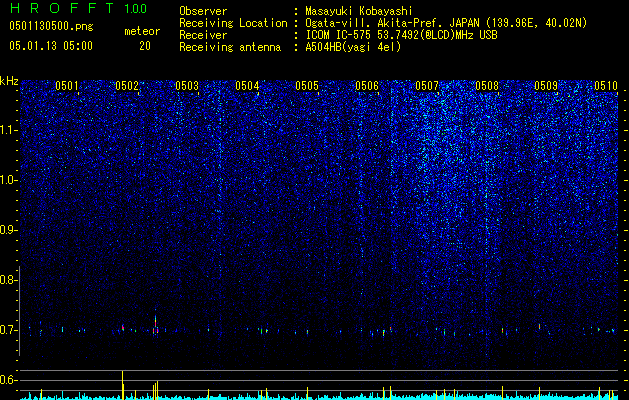Image resolution: width=629 pixels, height=400 pixels.
Task: Click the 0507 time marker
Action: 427,85
